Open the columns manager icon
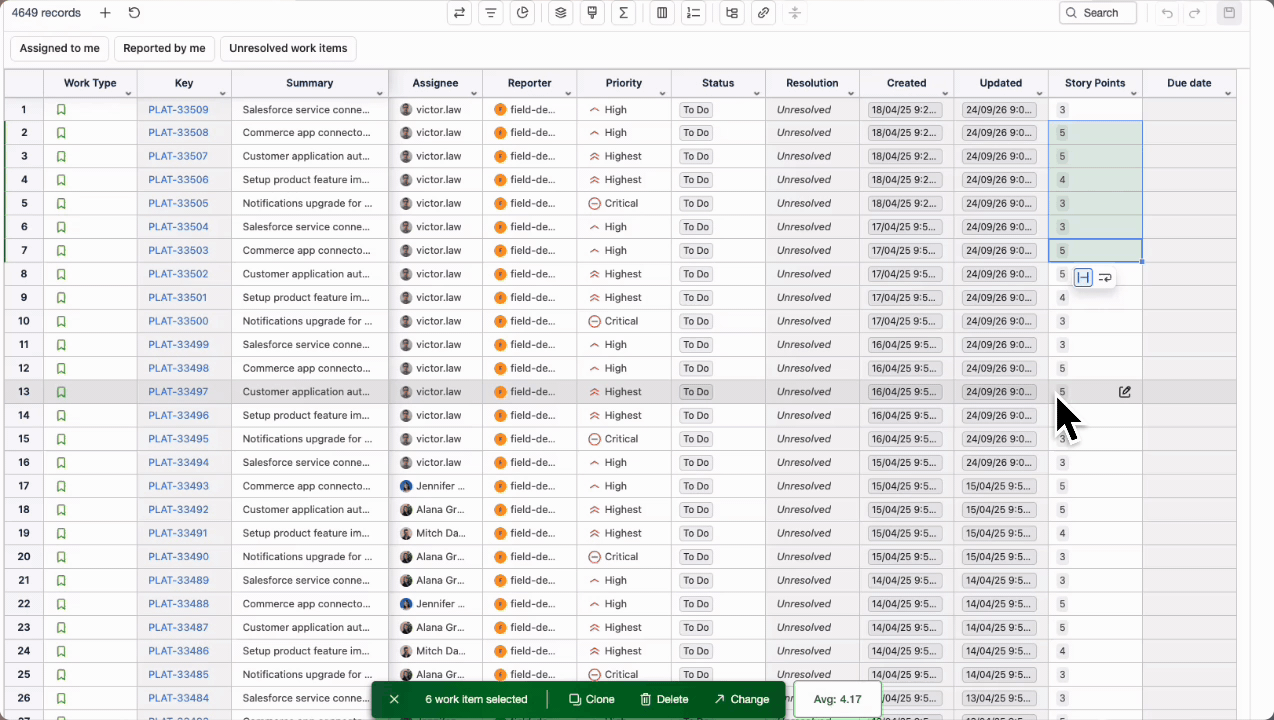Screen dimensions: 1274x720 pos(662,13)
